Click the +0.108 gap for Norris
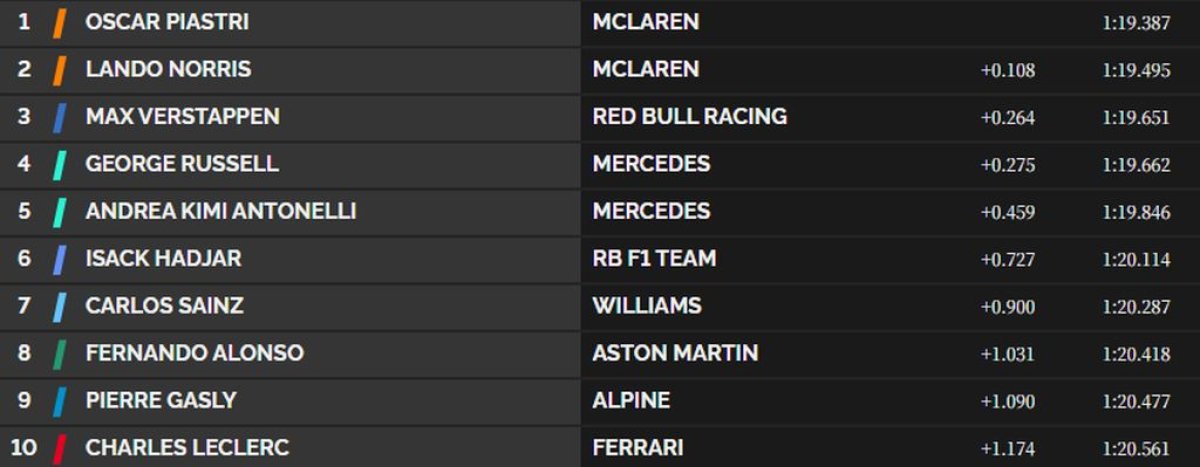 1008,71
